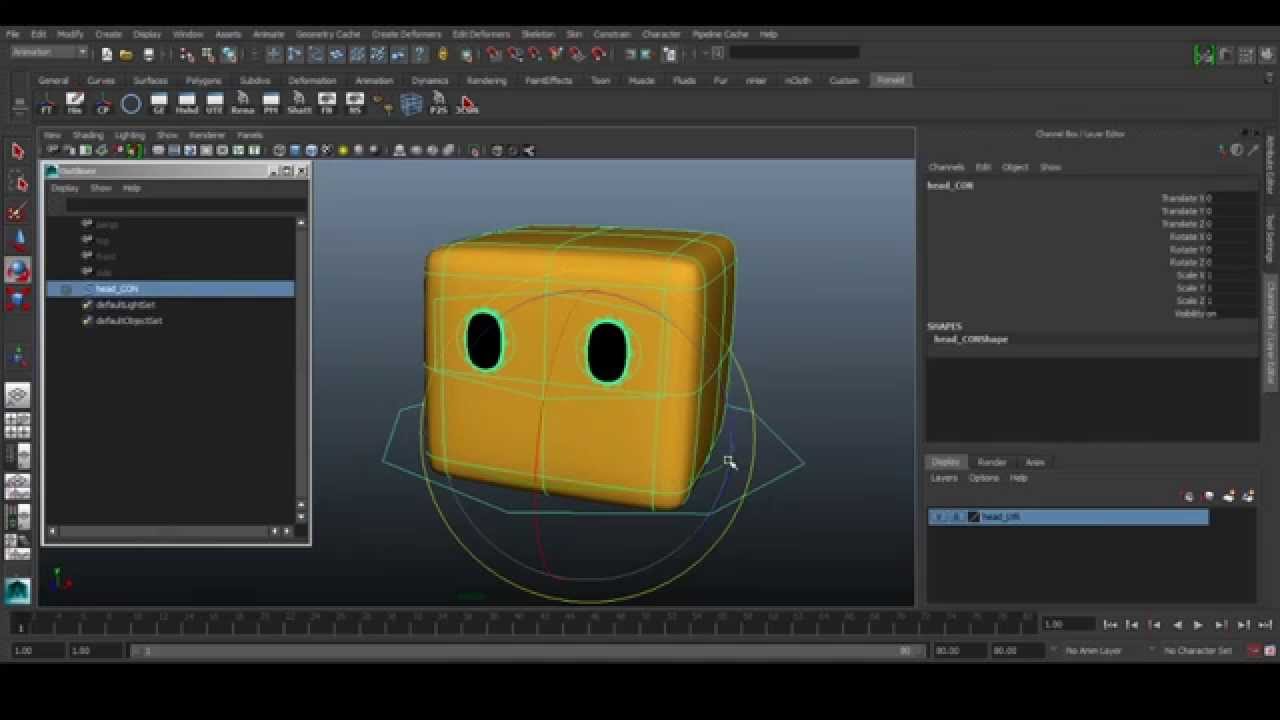Open the Outliner Show menu
The image size is (1280, 720).
pyautogui.click(x=101, y=188)
